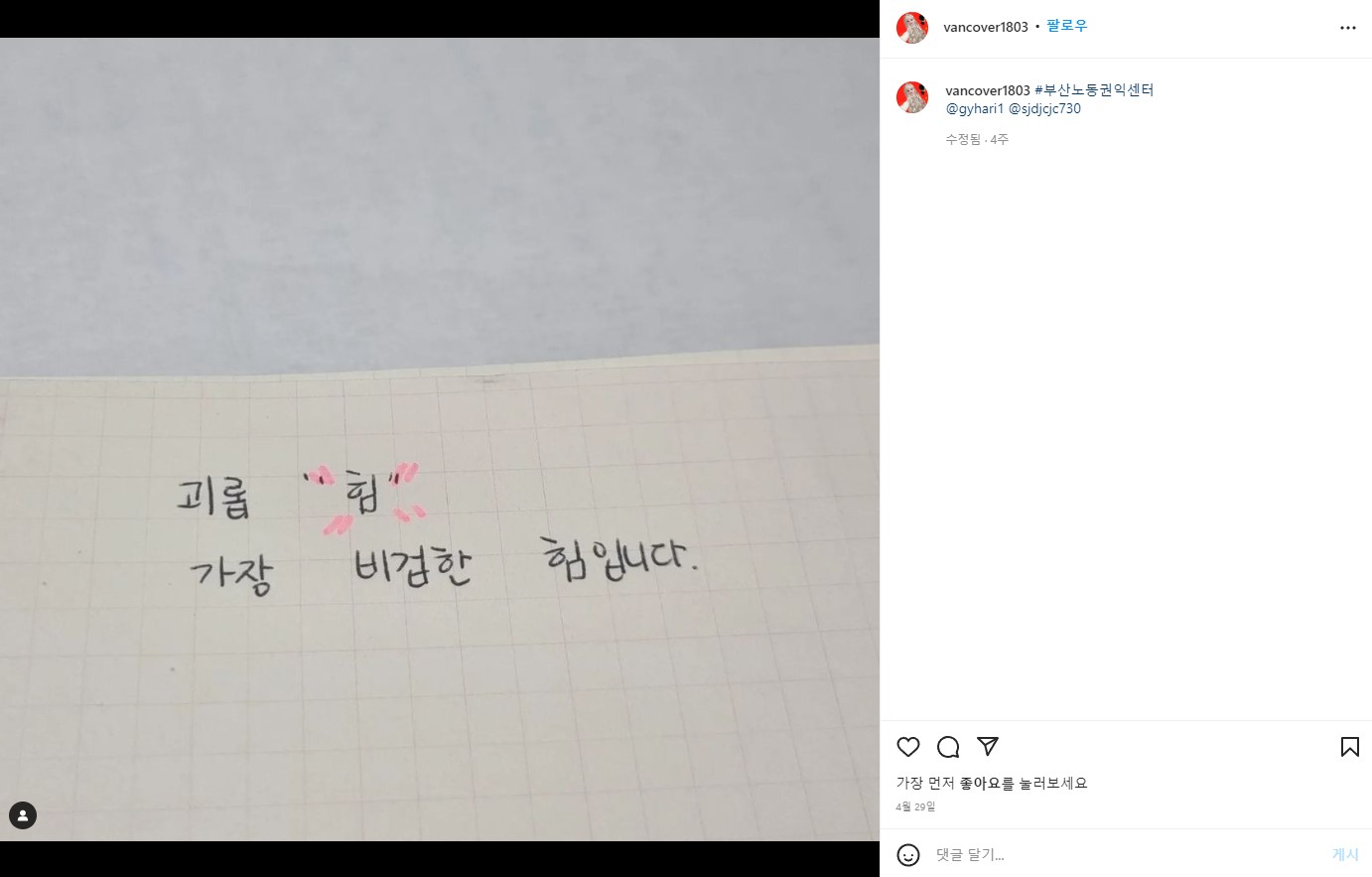
Task: Open the 4월 29일 post date link
Action: pos(915,806)
